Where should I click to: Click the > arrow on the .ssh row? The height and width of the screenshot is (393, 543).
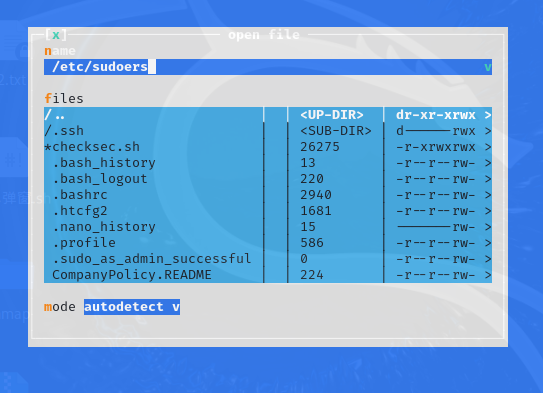pos(488,131)
